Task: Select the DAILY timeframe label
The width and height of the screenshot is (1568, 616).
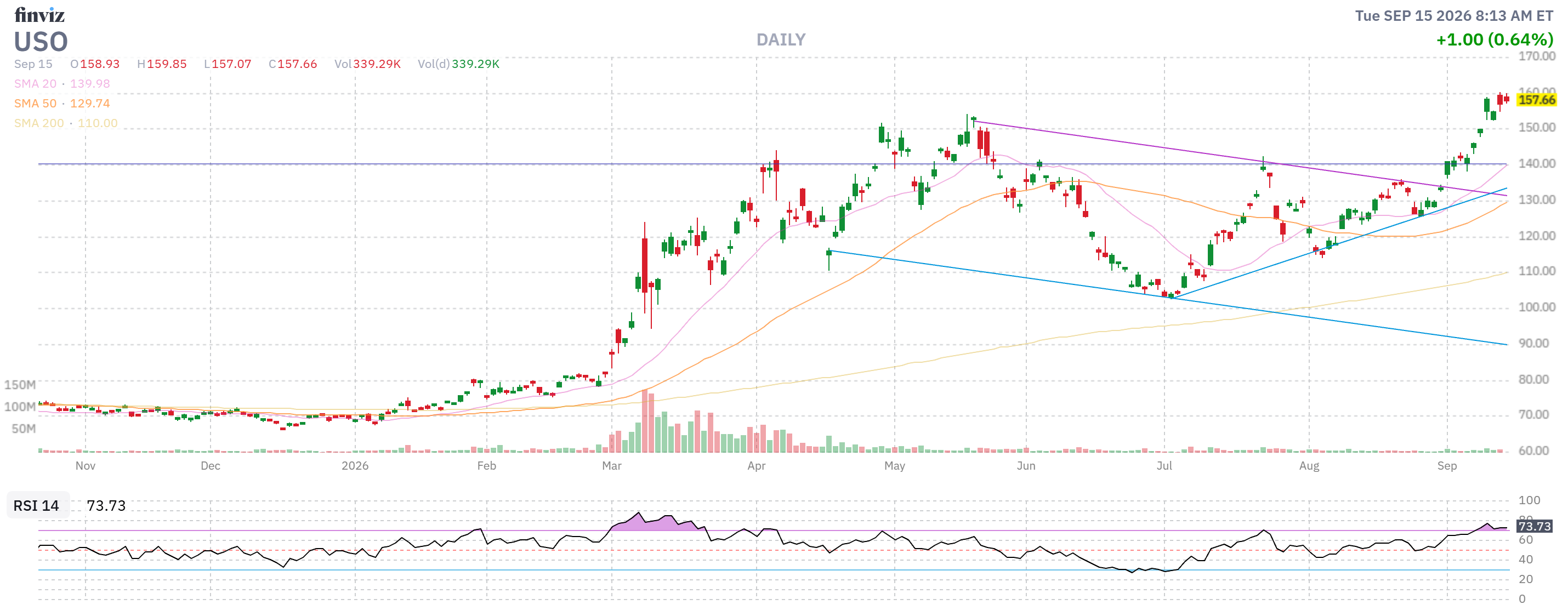Action: click(x=781, y=40)
